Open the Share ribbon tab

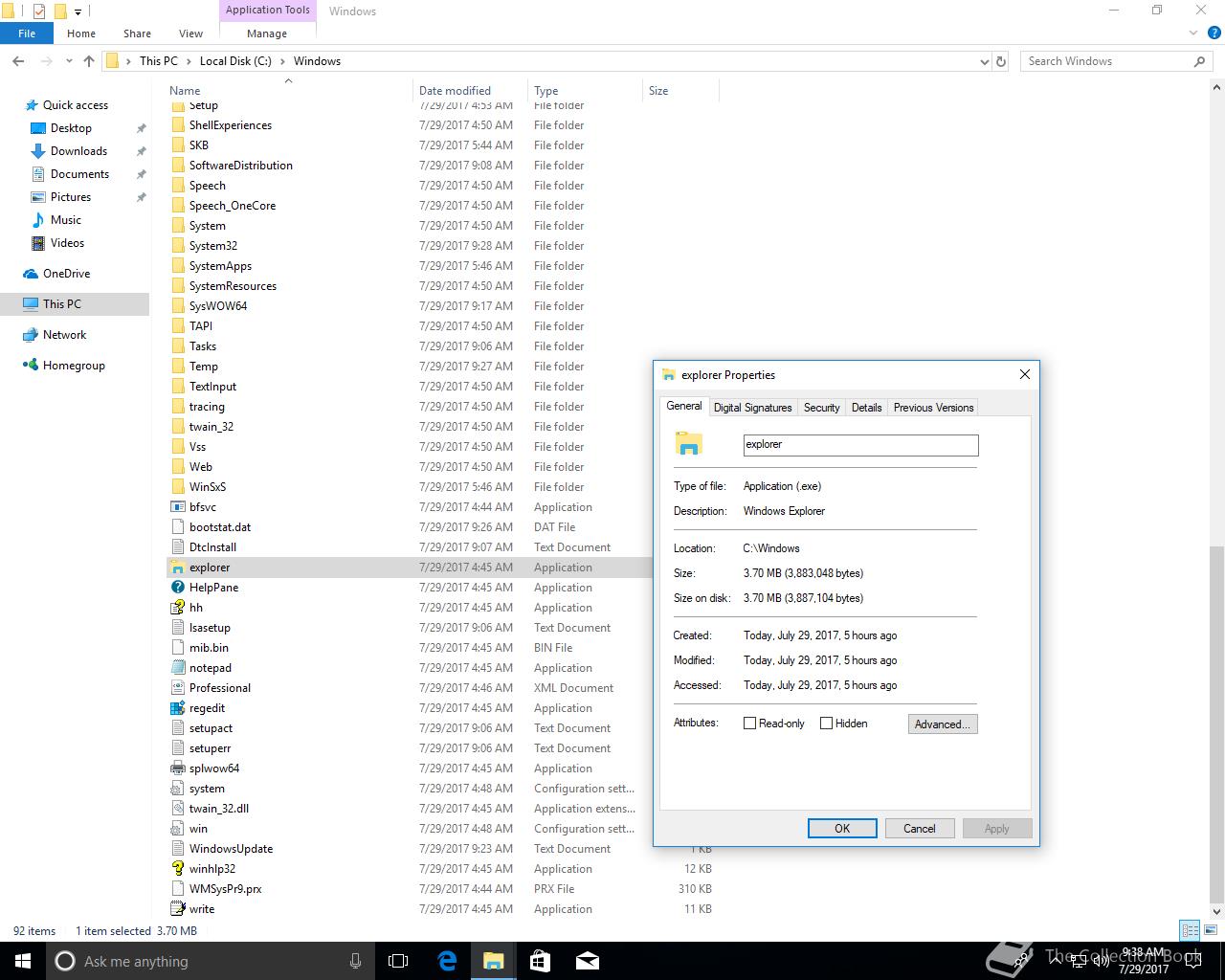tap(137, 33)
